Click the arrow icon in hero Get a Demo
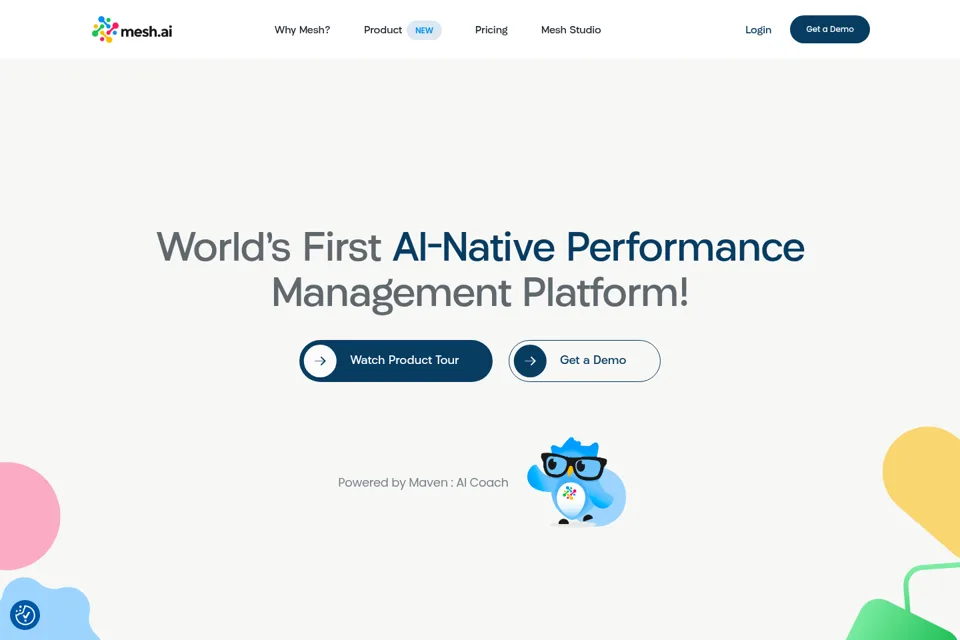This screenshot has height=640, width=960. [530, 361]
